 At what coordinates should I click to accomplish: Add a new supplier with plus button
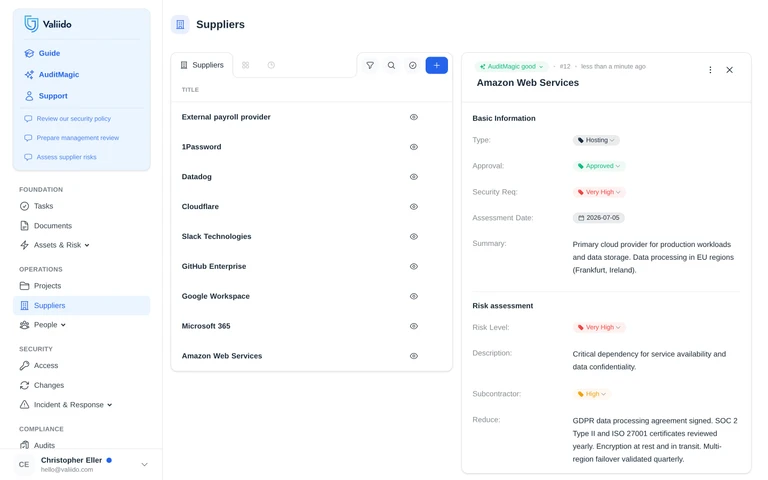pos(436,65)
